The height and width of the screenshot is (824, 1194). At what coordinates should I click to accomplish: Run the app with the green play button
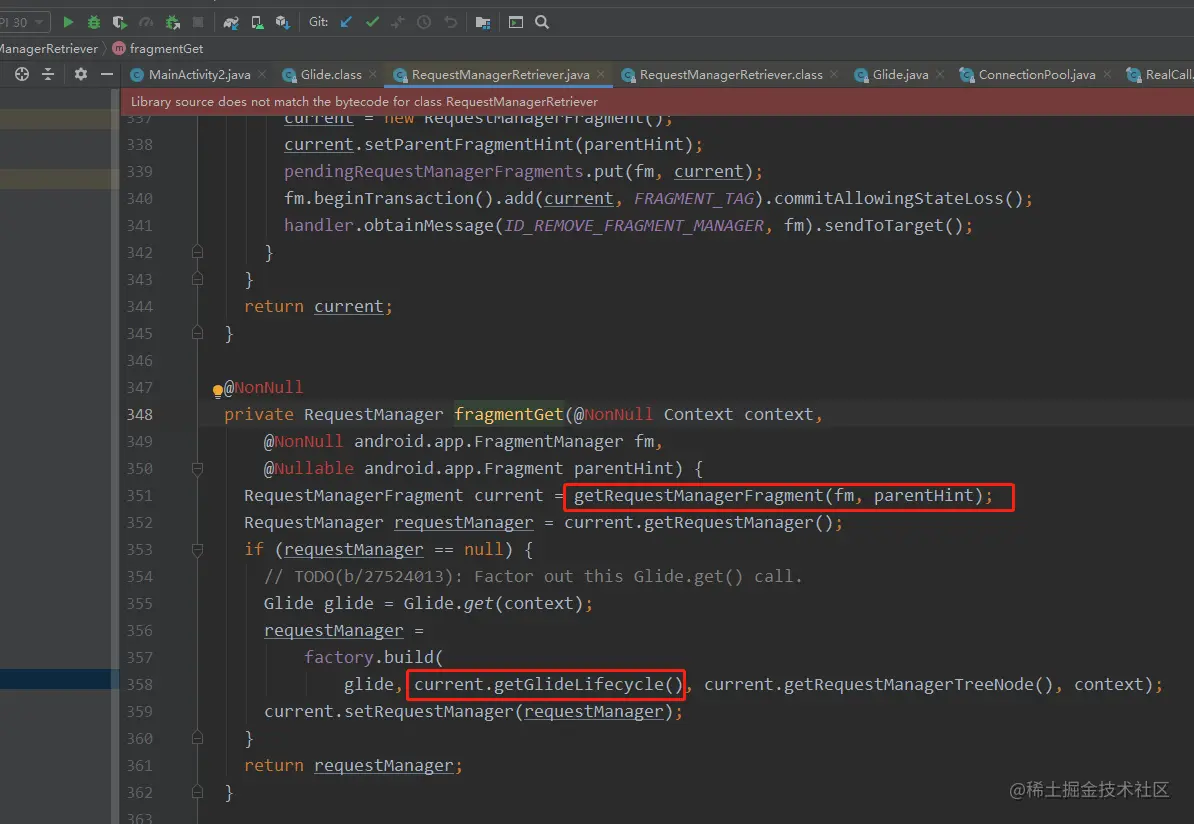(x=68, y=22)
